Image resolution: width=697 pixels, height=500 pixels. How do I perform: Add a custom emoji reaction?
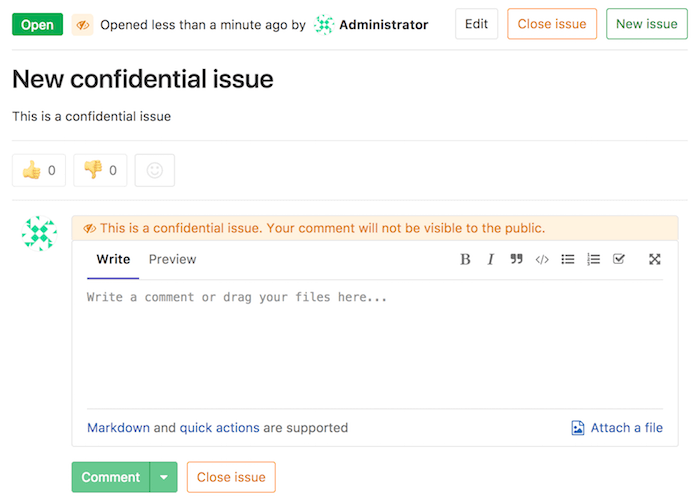pos(155,170)
